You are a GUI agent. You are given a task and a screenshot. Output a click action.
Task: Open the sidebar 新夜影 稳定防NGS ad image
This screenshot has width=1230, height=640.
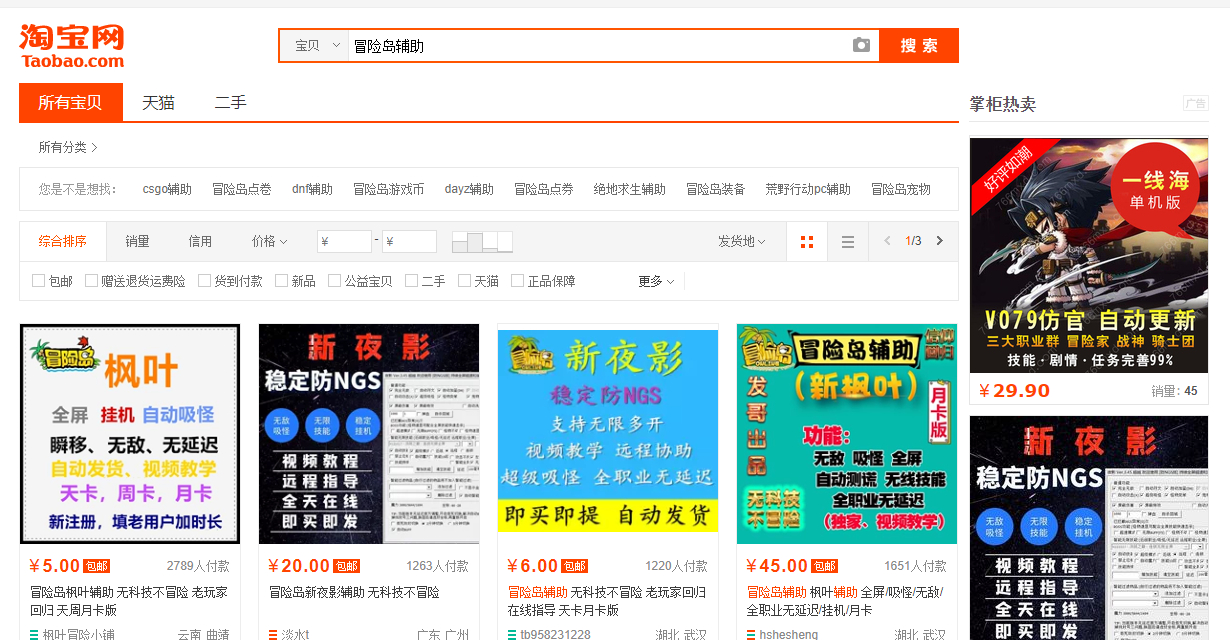click(1089, 528)
